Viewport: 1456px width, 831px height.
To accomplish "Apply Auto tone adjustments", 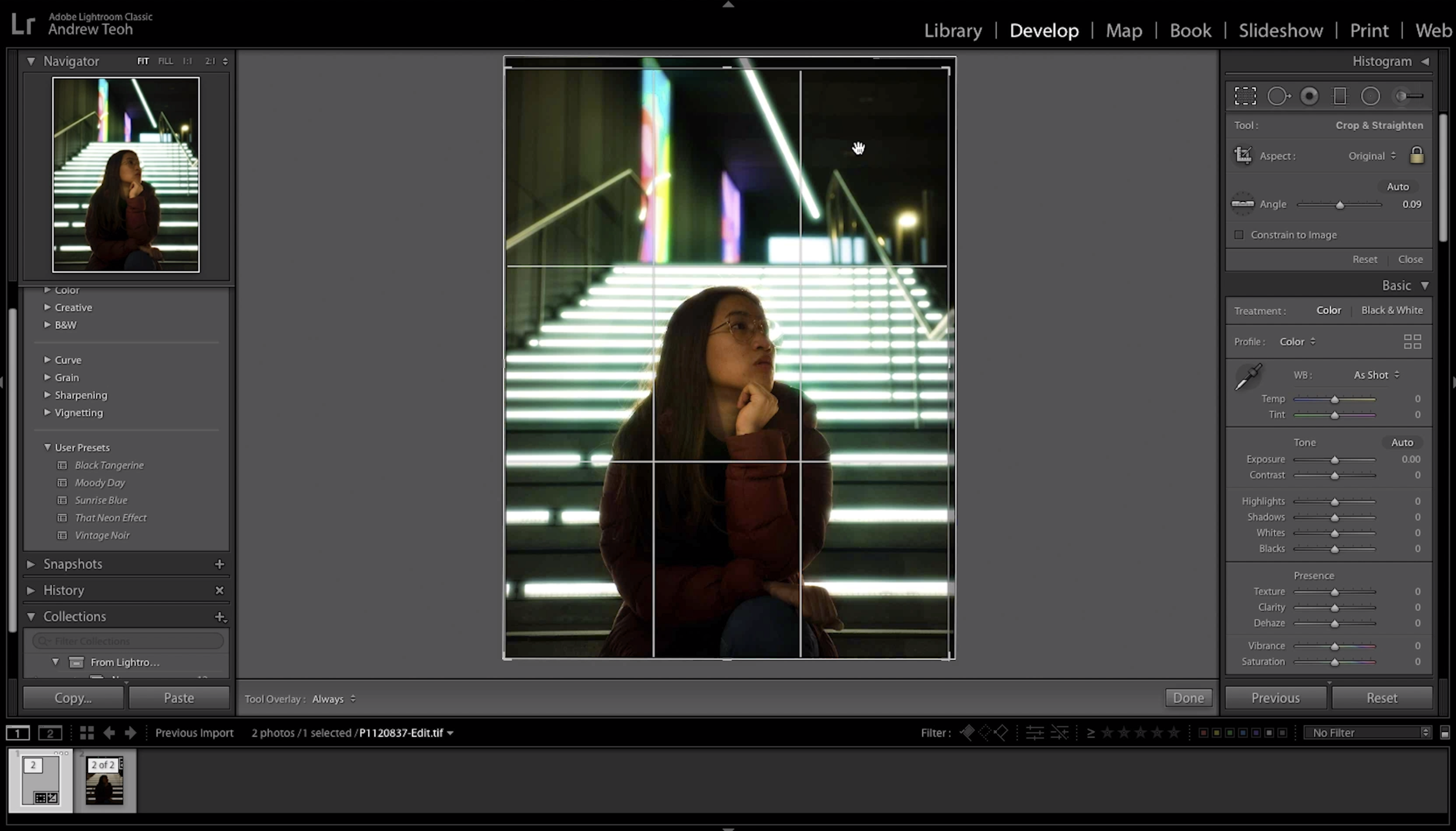I will [1401, 442].
